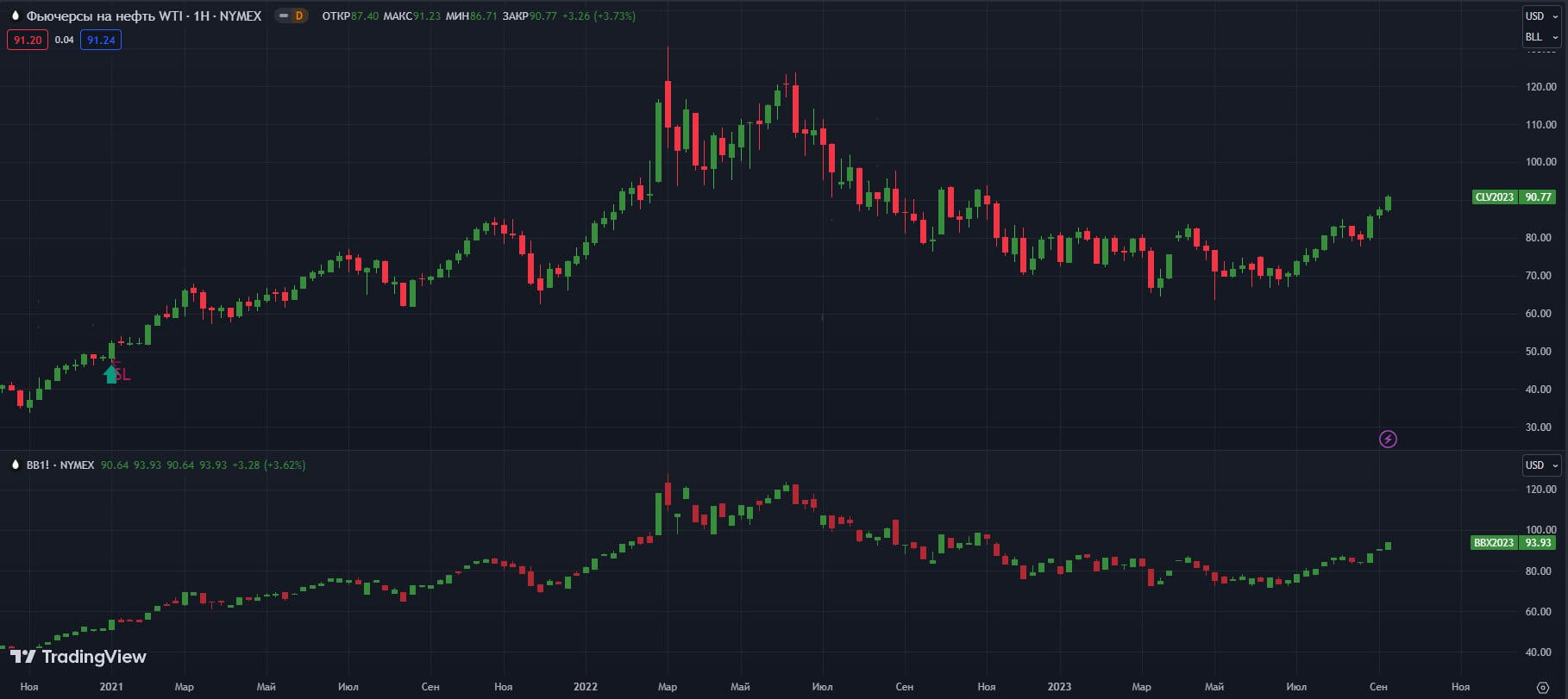Click 110.00 on the upper price scale
Viewport: 1568px width, 699px height.
point(1540,124)
